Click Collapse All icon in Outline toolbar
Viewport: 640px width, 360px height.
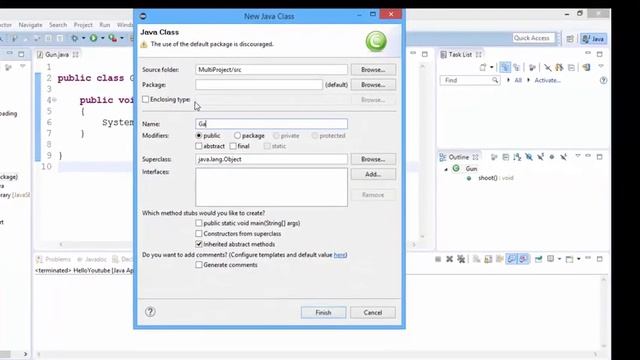point(506,157)
